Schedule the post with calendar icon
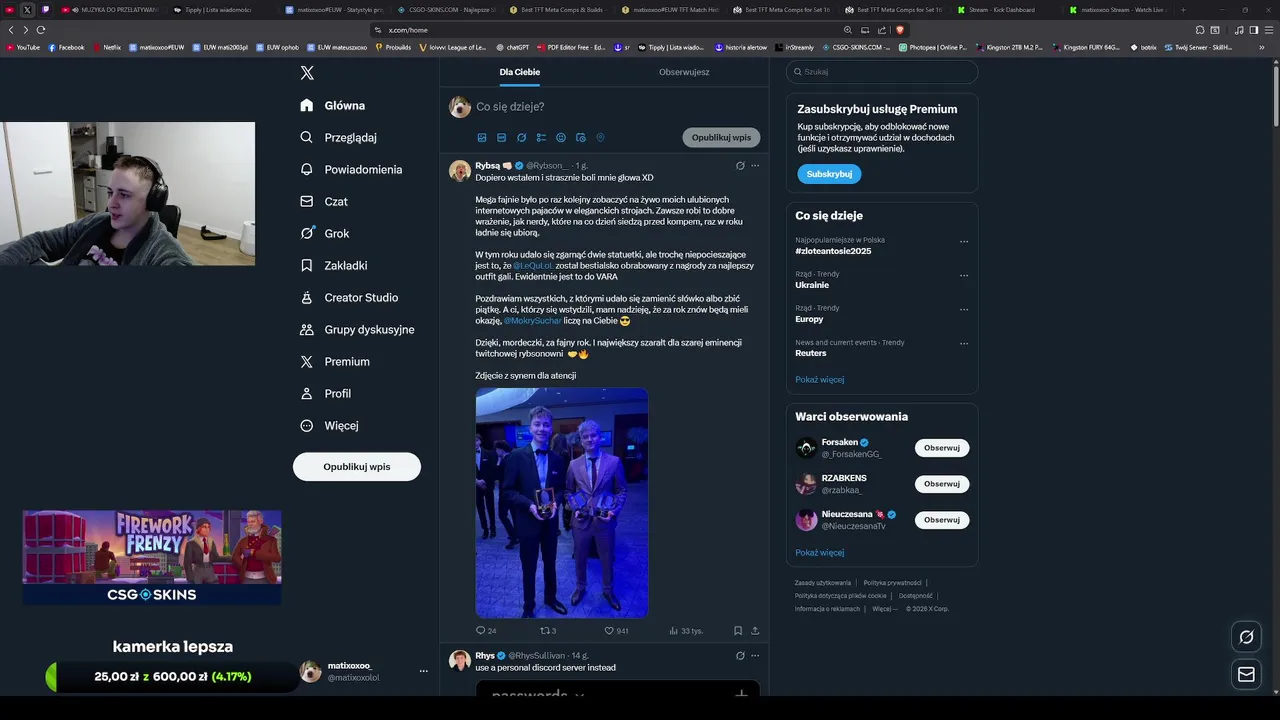 point(581,138)
